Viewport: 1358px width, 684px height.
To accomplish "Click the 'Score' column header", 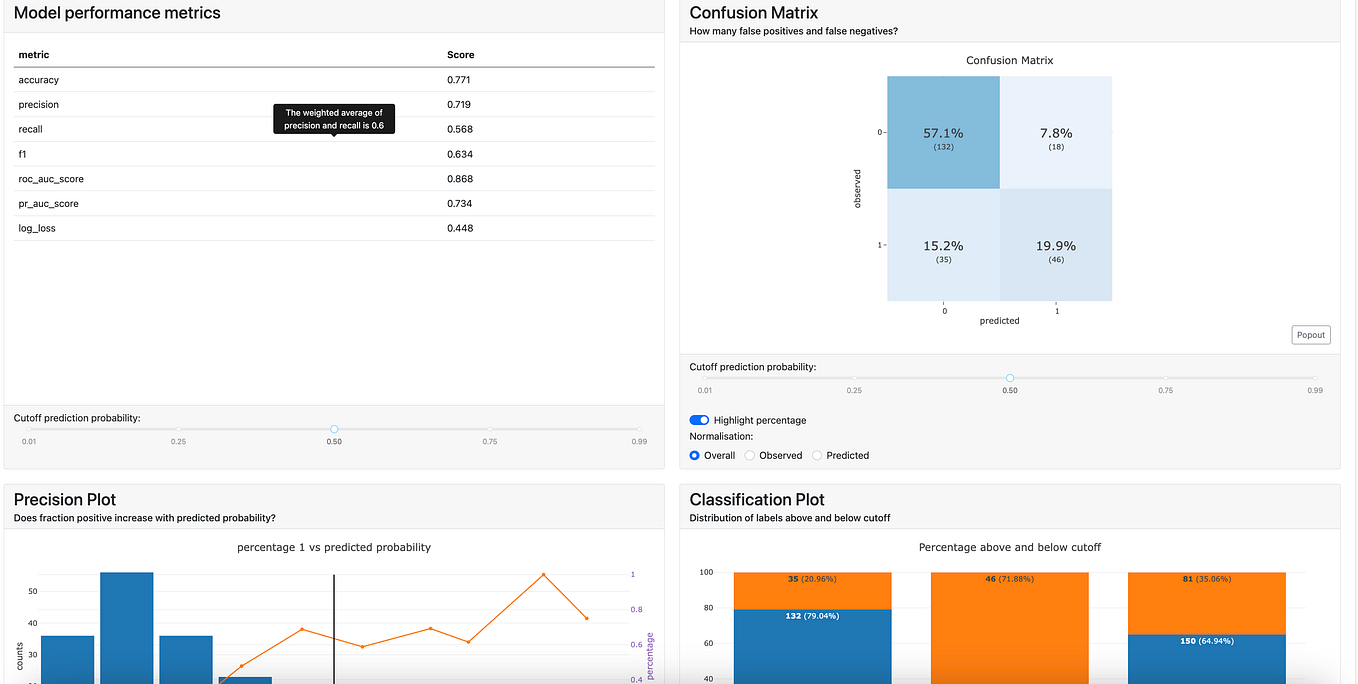I will point(461,55).
